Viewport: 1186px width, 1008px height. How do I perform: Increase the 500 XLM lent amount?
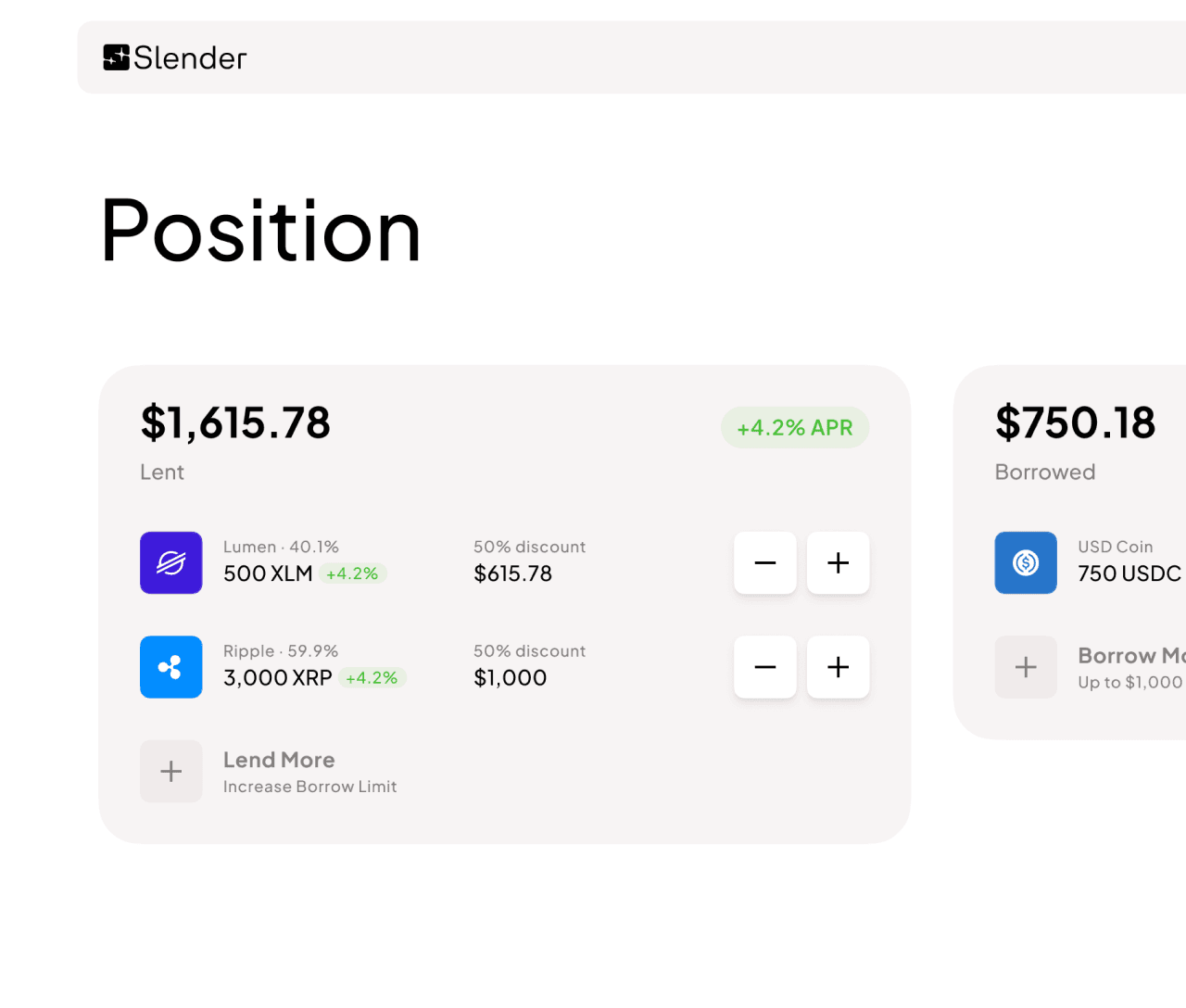coord(837,562)
